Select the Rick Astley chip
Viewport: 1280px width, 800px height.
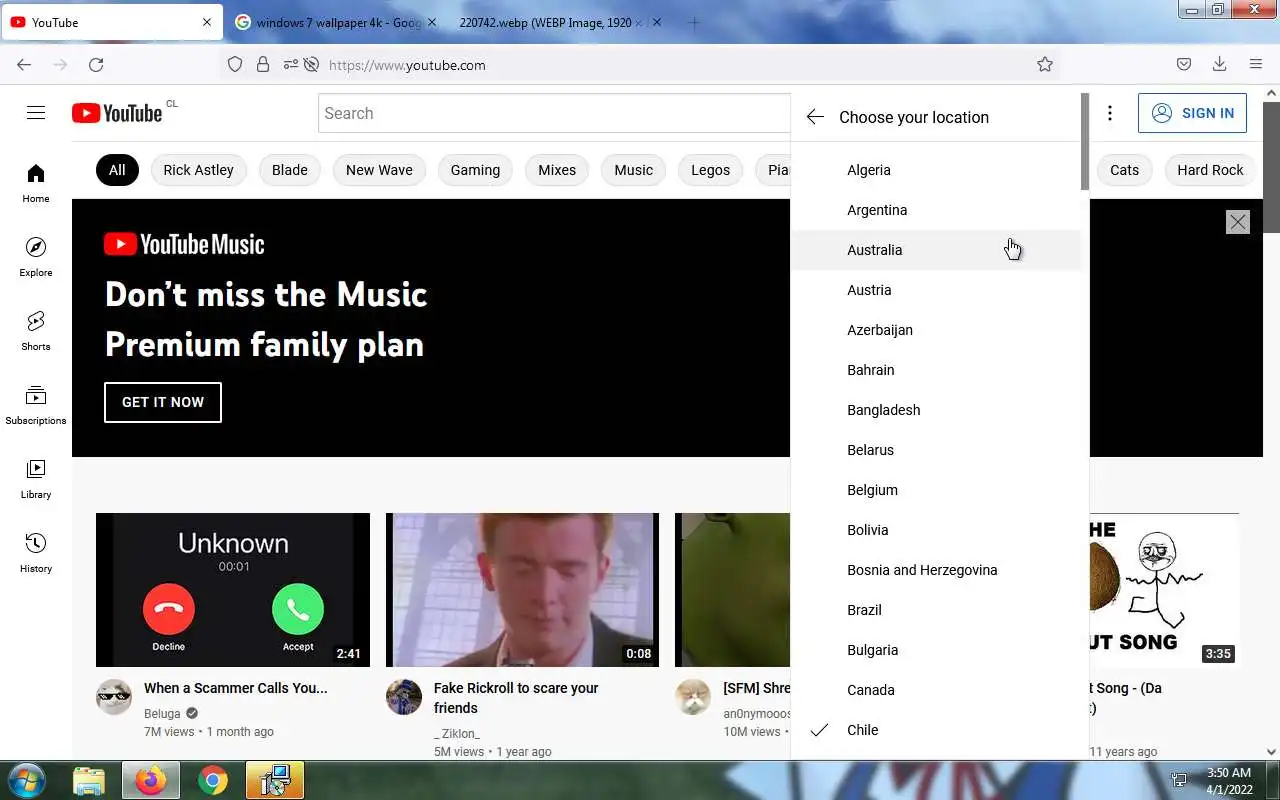coord(198,170)
